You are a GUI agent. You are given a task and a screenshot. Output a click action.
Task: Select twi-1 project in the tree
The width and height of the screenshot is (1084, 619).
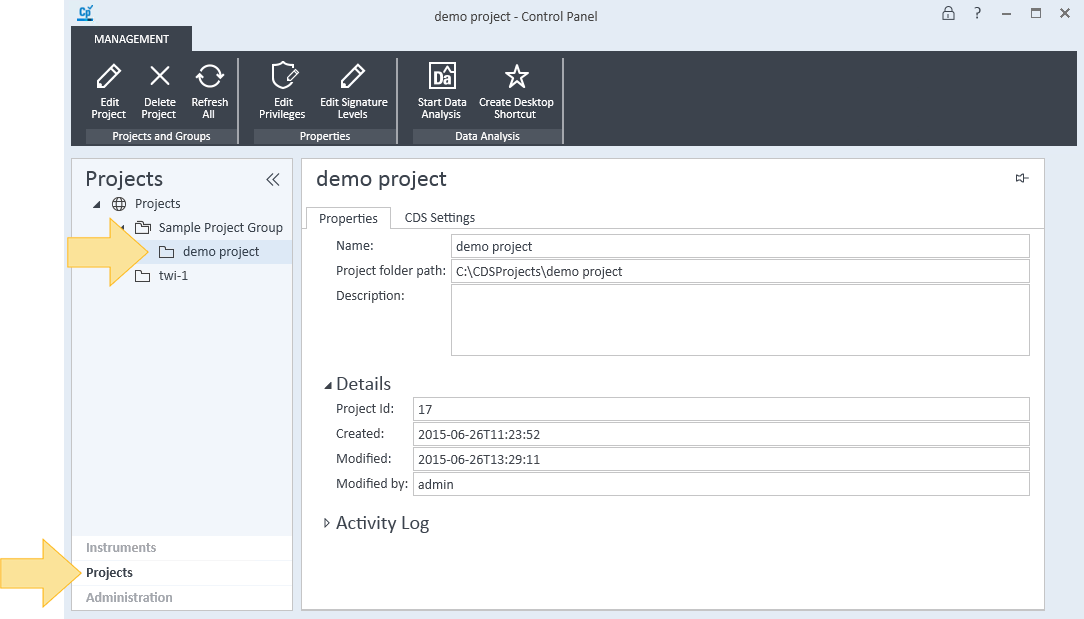click(174, 276)
